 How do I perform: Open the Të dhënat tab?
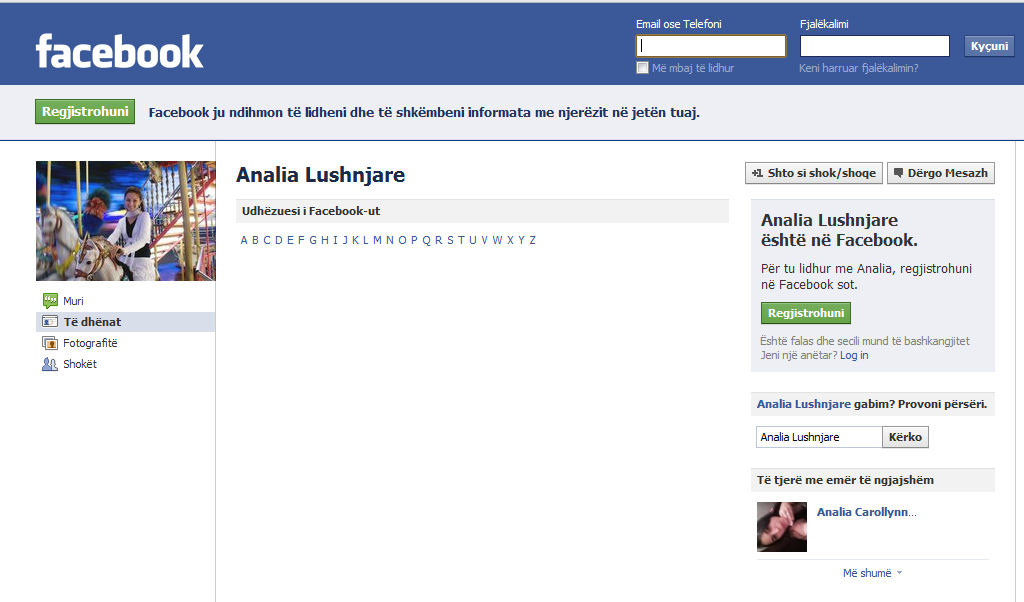point(125,322)
